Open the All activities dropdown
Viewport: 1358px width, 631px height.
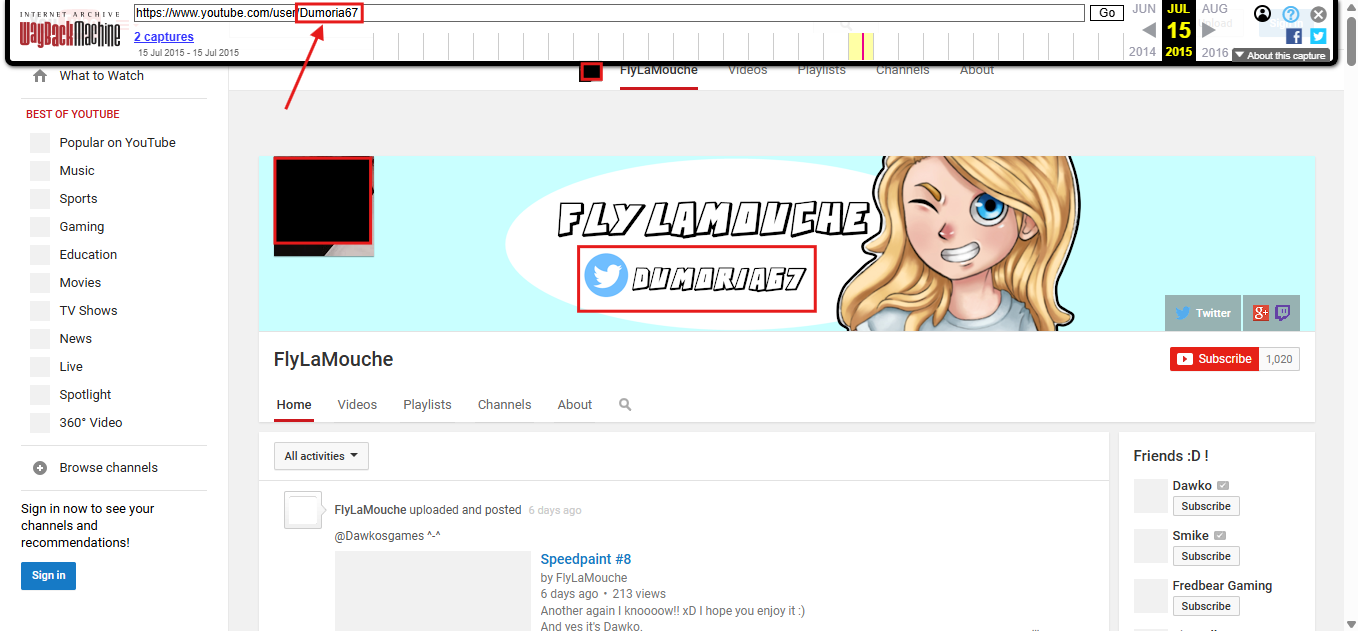[321, 456]
